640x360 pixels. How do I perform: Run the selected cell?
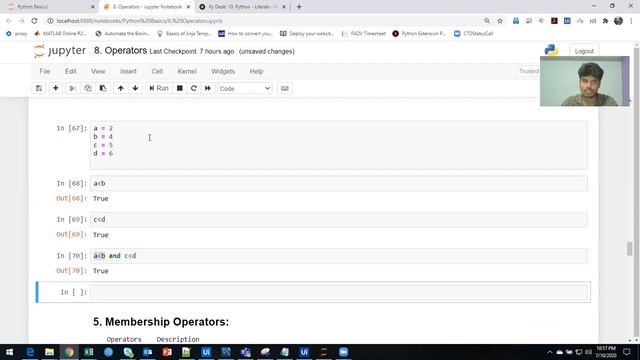point(158,88)
